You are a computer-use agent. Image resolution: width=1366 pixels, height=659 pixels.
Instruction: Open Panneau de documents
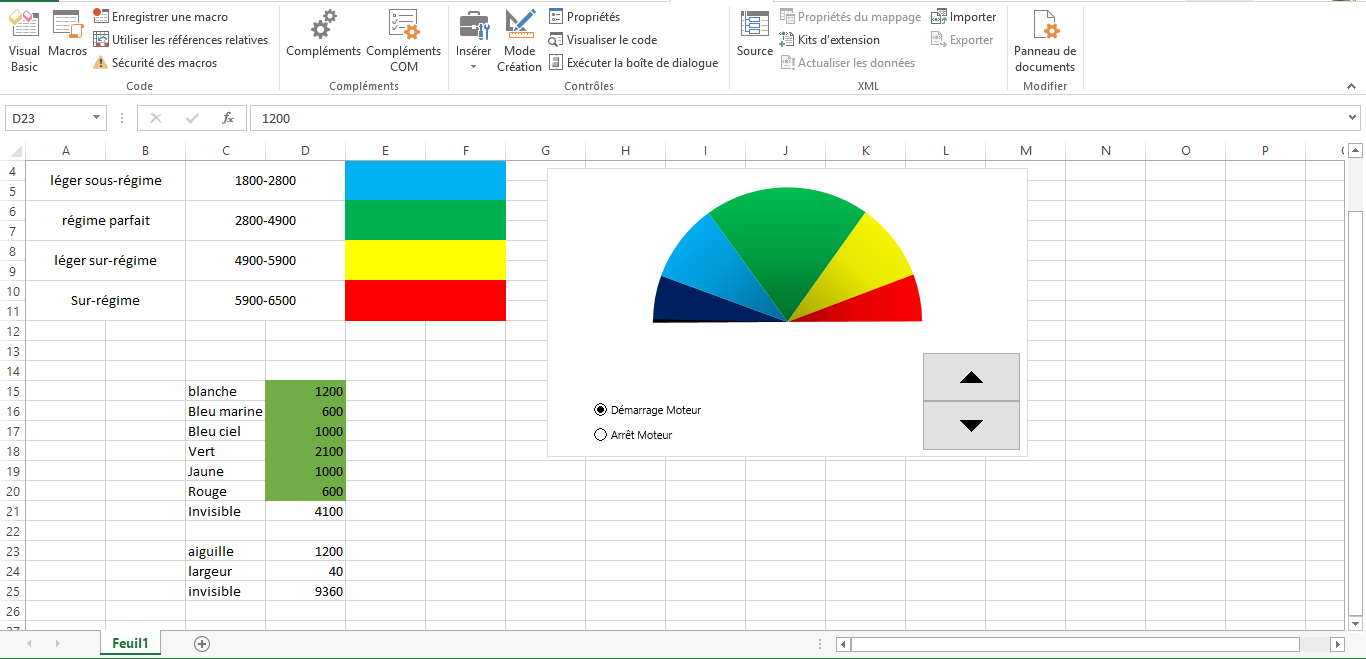(1045, 41)
